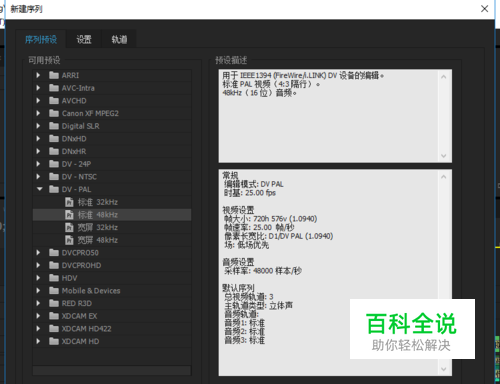Click the HDV folder icon
The height and width of the screenshot is (384, 500).
point(54,278)
